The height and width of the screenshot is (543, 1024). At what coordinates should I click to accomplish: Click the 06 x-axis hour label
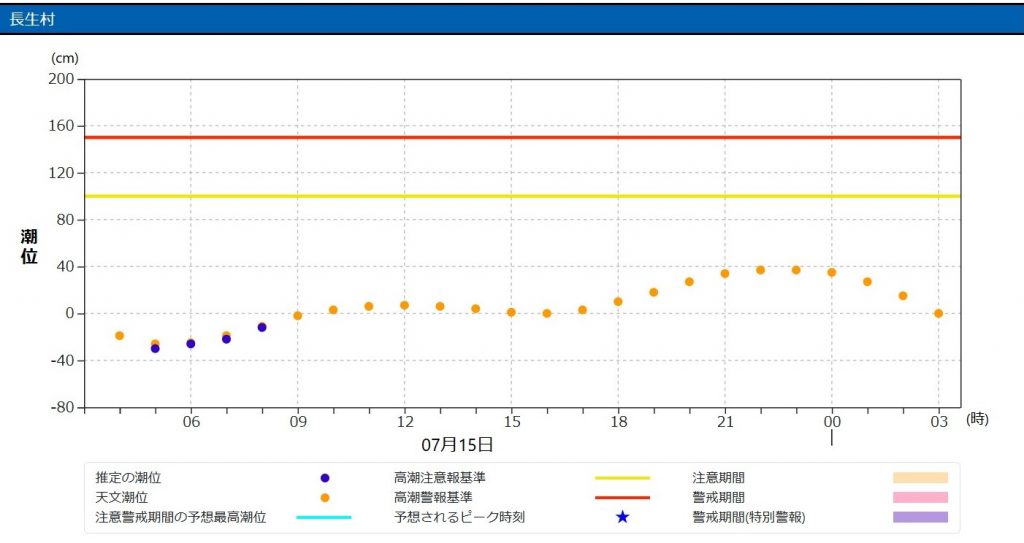pos(191,422)
